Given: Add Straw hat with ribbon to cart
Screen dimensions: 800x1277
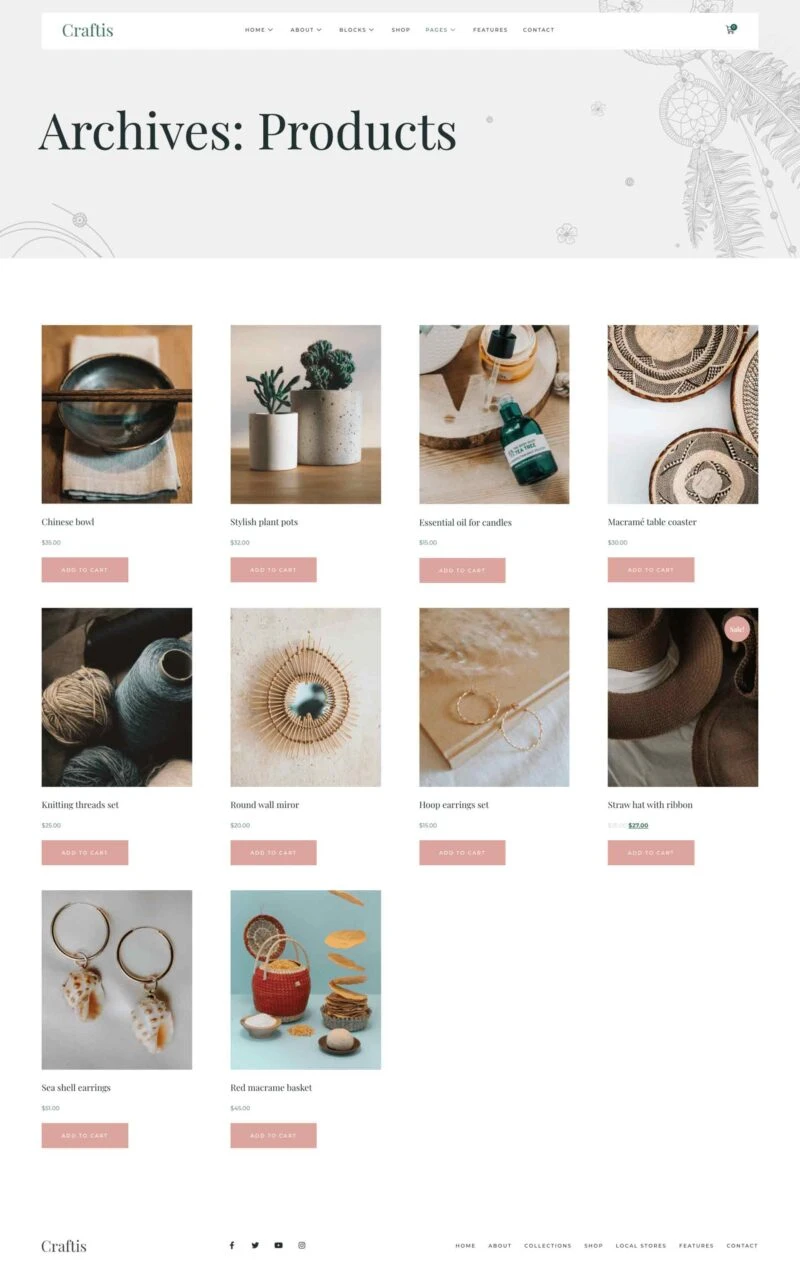Looking at the screenshot, I should 651,853.
